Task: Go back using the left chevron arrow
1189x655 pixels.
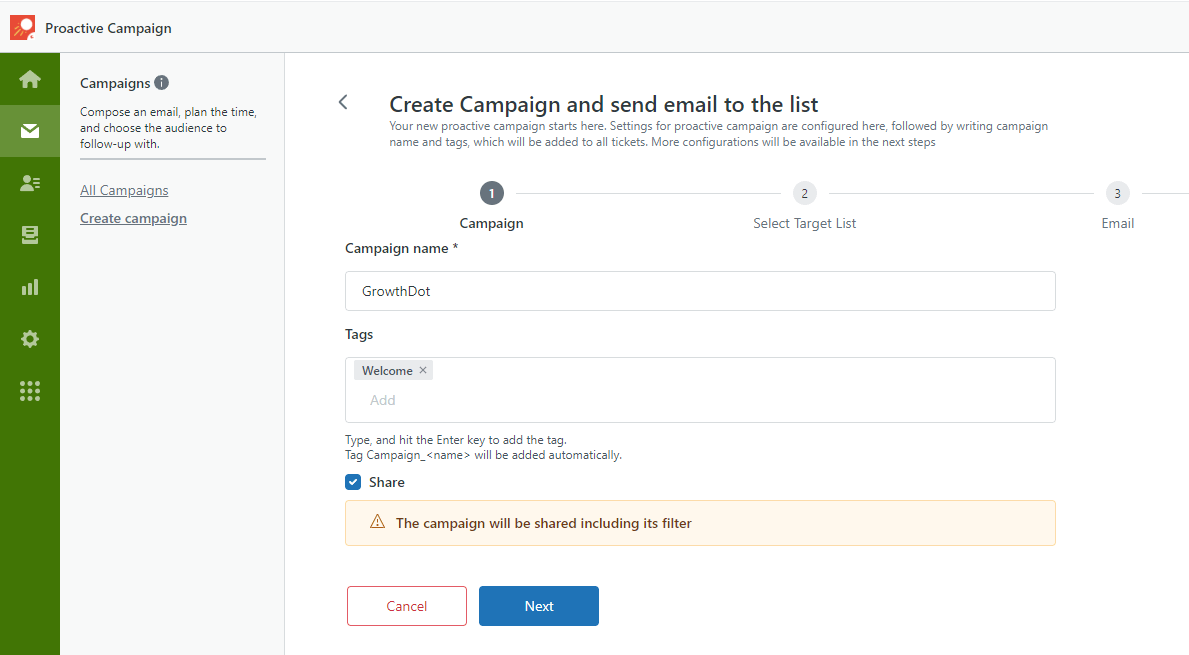Action: point(343,102)
